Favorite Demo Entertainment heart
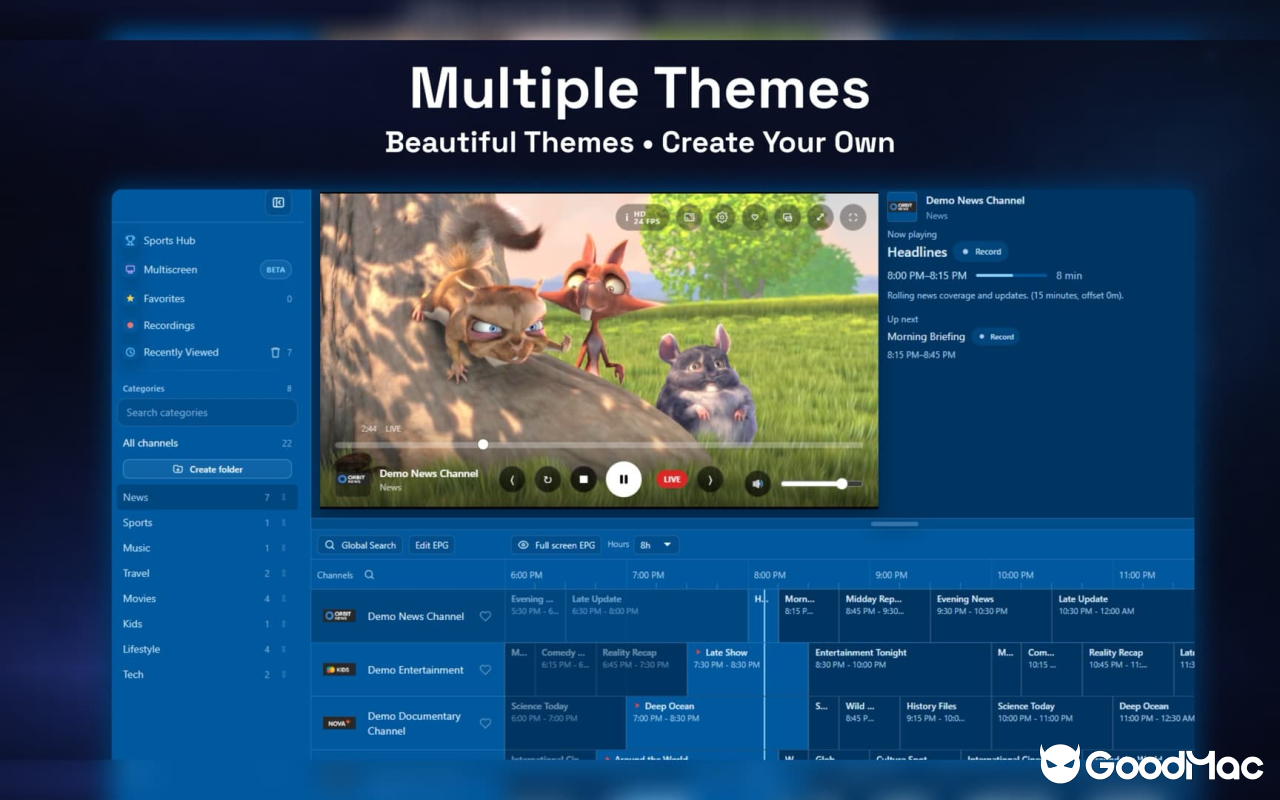The image size is (1280, 800). click(486, 670)
